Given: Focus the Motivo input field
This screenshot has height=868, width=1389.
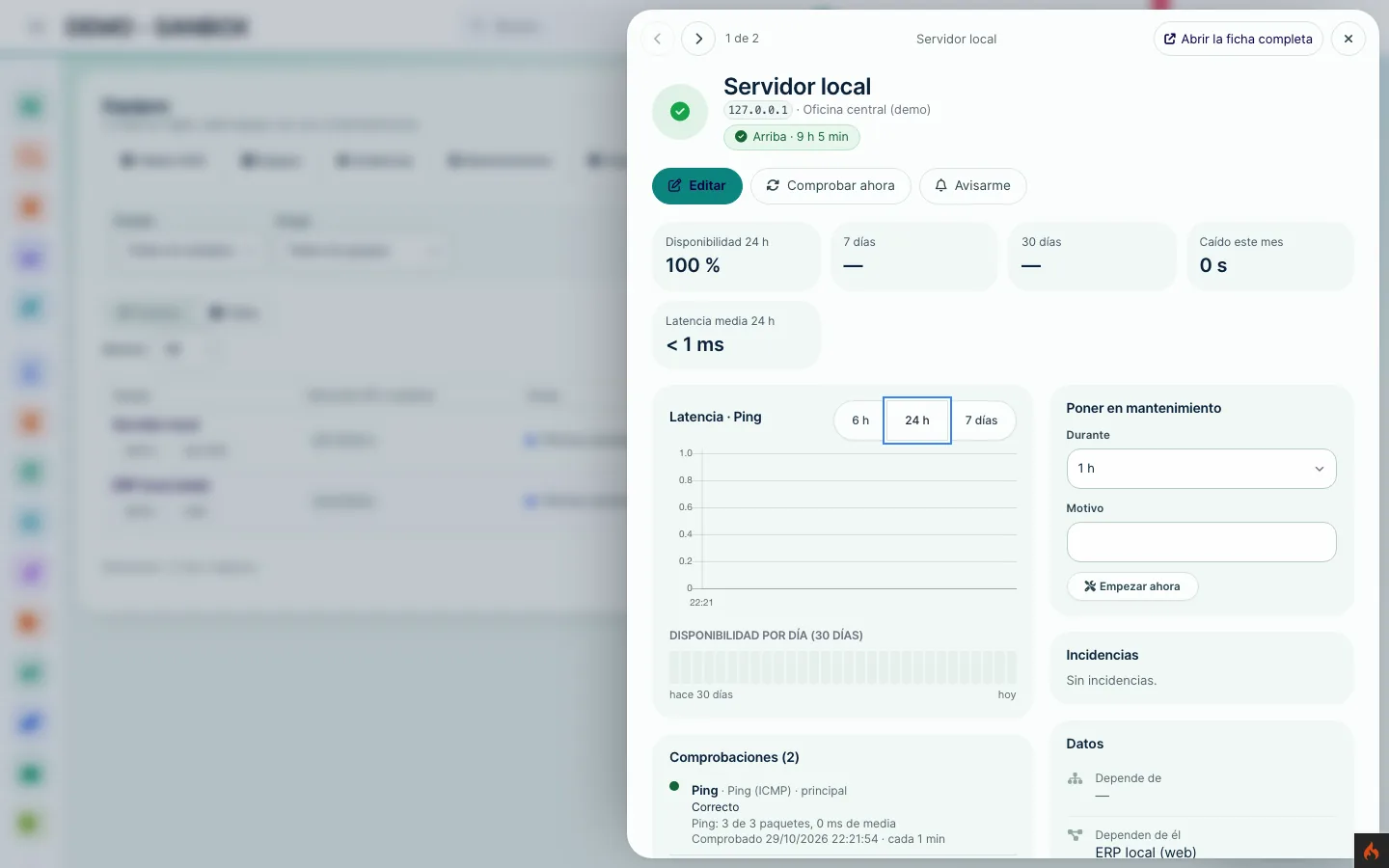Looking at the screenshot, I should pos(1201,542).
